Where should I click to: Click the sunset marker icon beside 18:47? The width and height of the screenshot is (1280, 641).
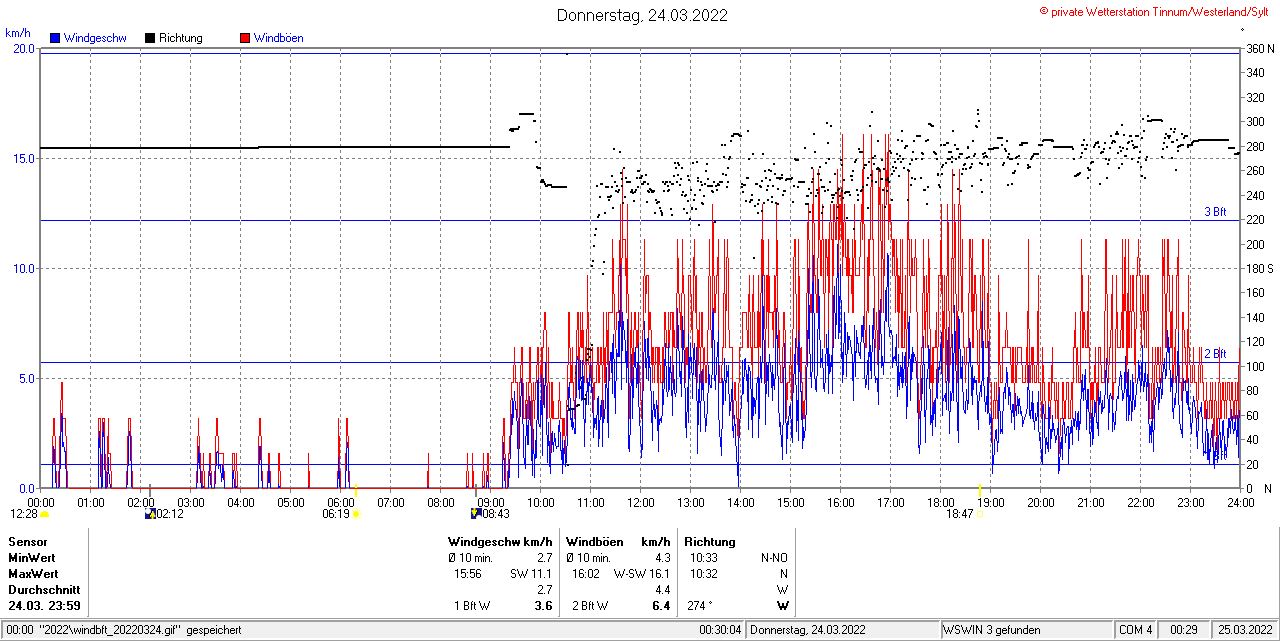click(x=980, y=514)
